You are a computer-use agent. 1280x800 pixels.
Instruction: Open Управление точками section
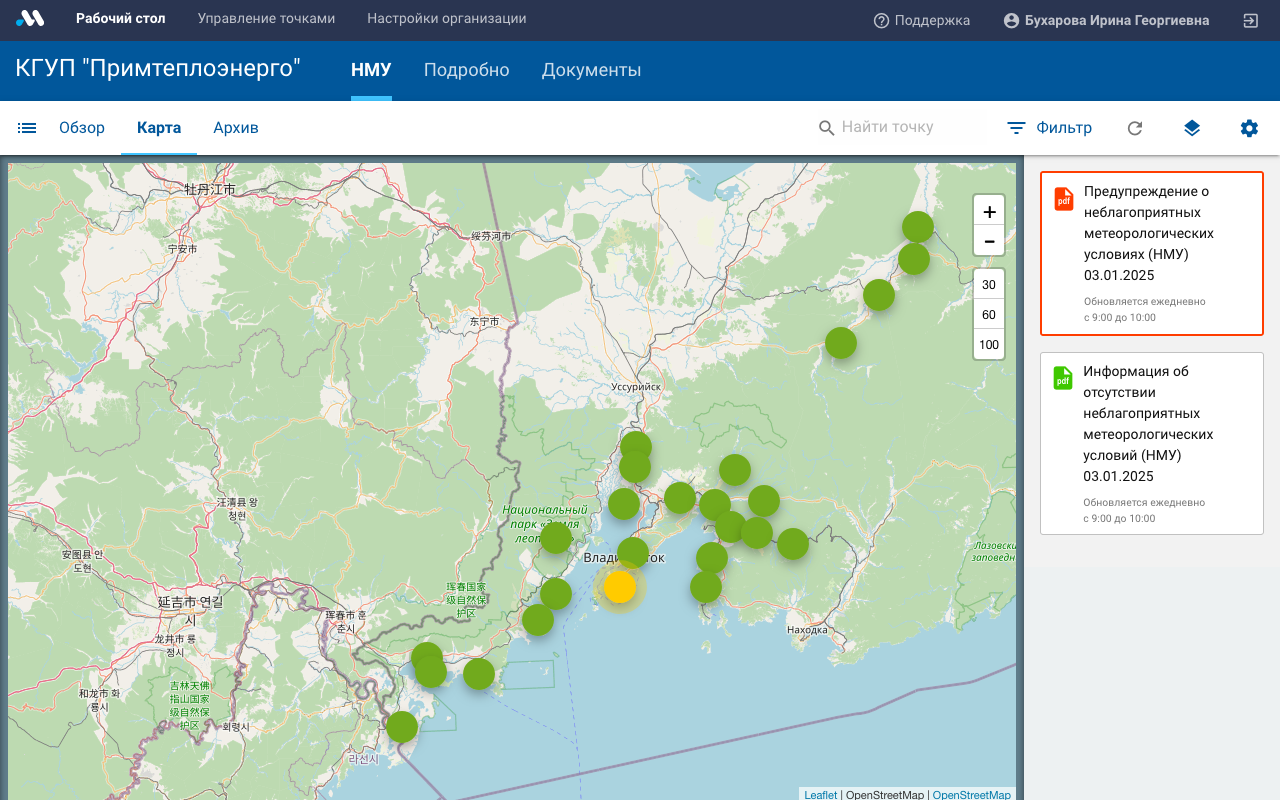(x=266, y=19)
